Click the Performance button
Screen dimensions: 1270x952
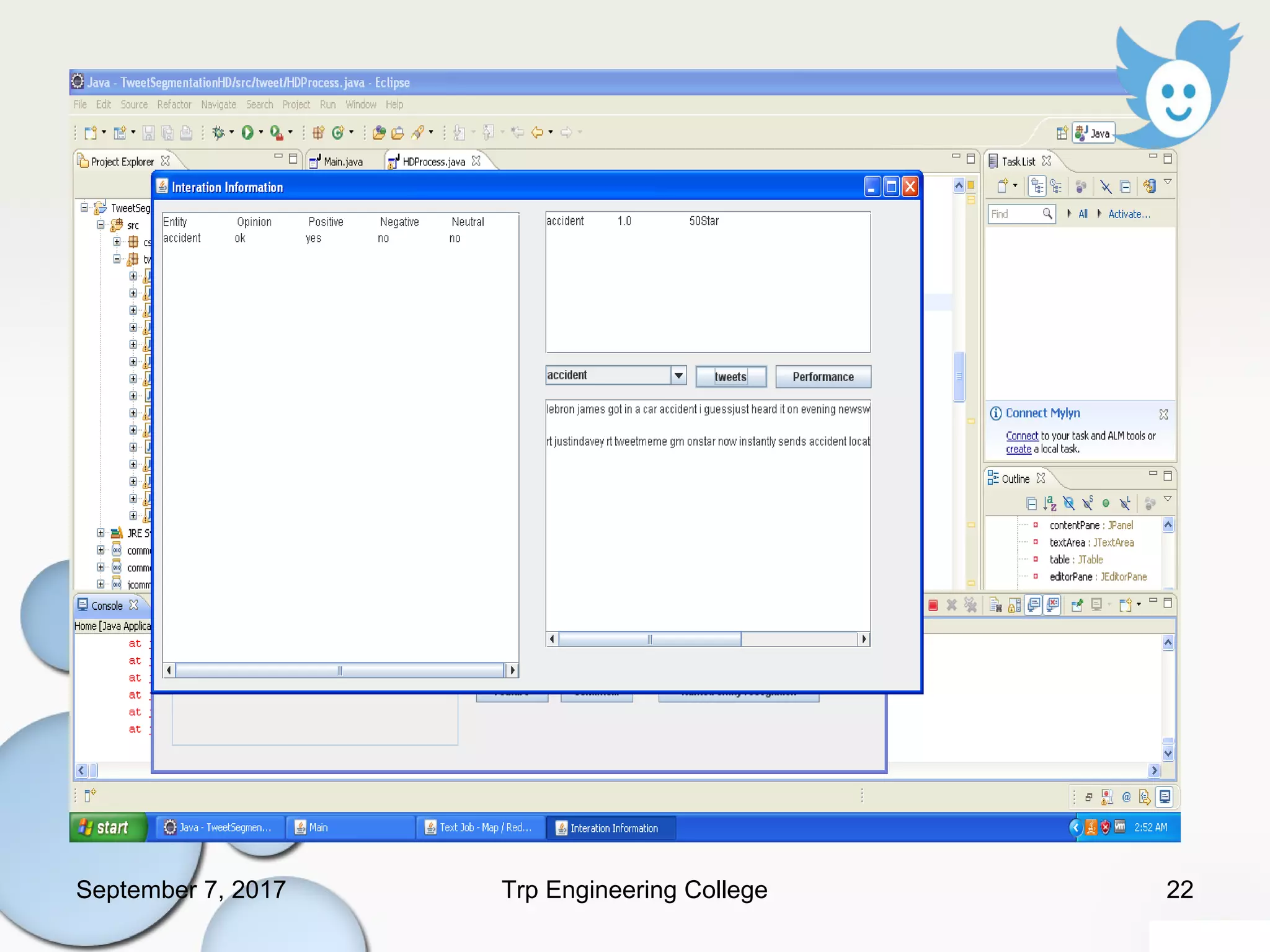point(823,377)
